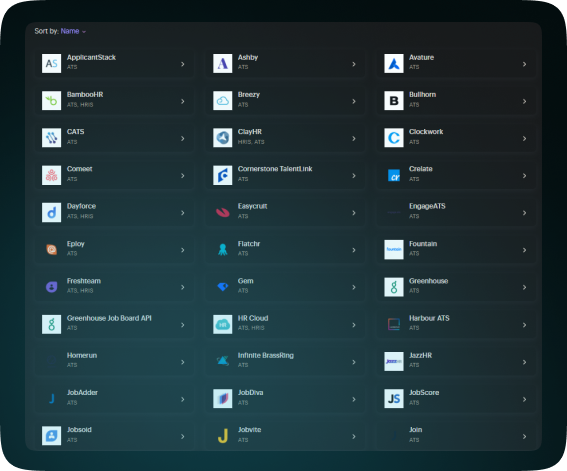Viewport: 567px width, 471px height.
Task: Click the Cornerstone TalentLink logo icon
Action: (222, 175)
